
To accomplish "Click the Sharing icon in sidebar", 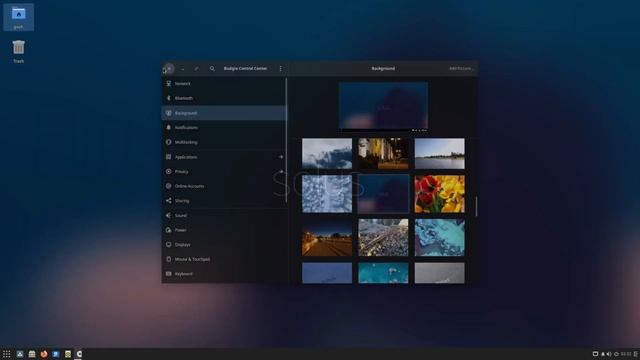I will pyautogui.click(x=169, y=201).
